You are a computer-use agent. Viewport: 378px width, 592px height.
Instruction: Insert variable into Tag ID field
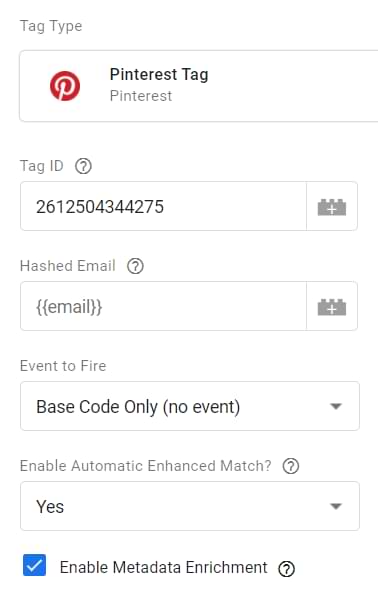click(x=332, y=206)
